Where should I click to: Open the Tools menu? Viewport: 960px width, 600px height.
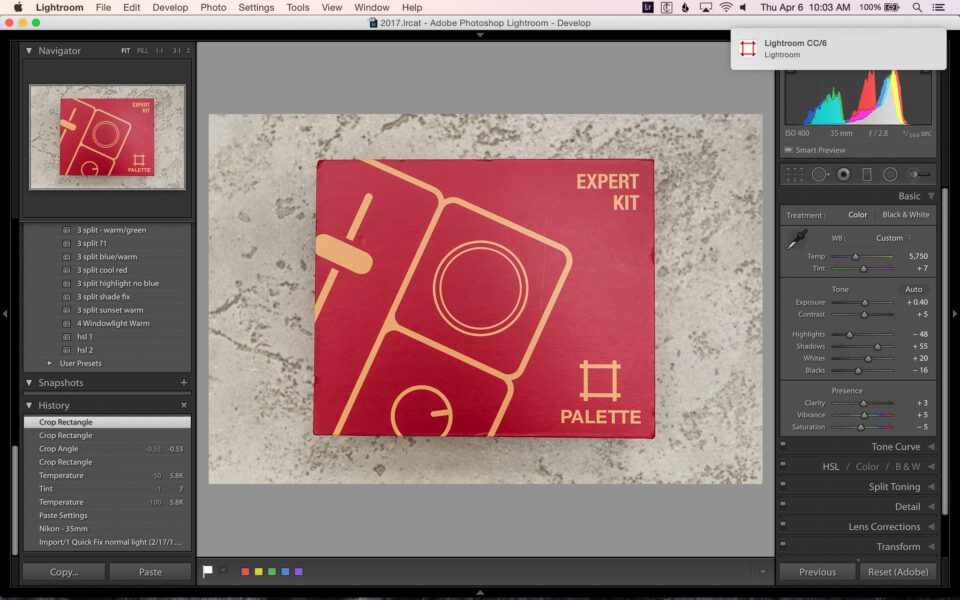tap(298, 7)
